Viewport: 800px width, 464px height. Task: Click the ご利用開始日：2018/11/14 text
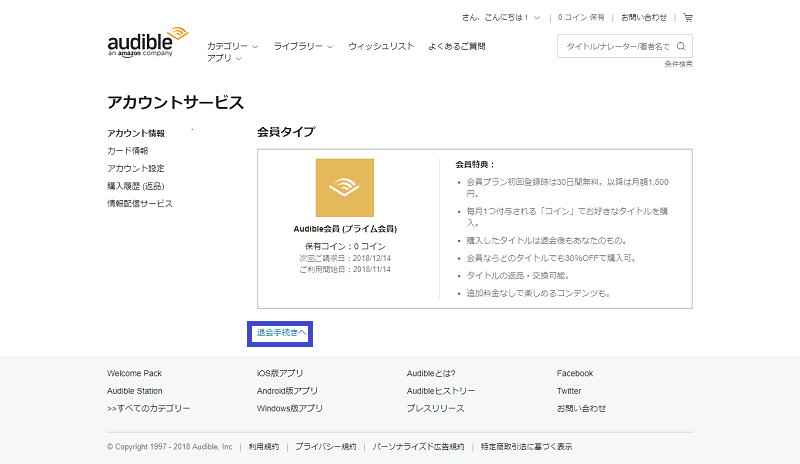point(345,270)
